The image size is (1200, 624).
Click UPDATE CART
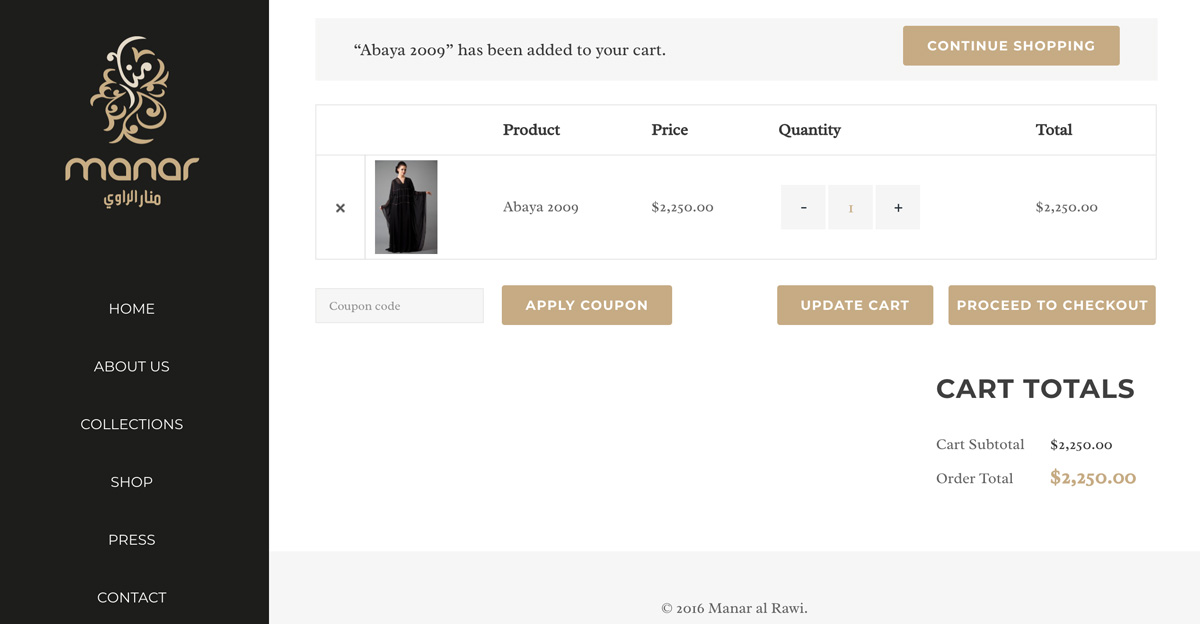click(x=855, y=305)
